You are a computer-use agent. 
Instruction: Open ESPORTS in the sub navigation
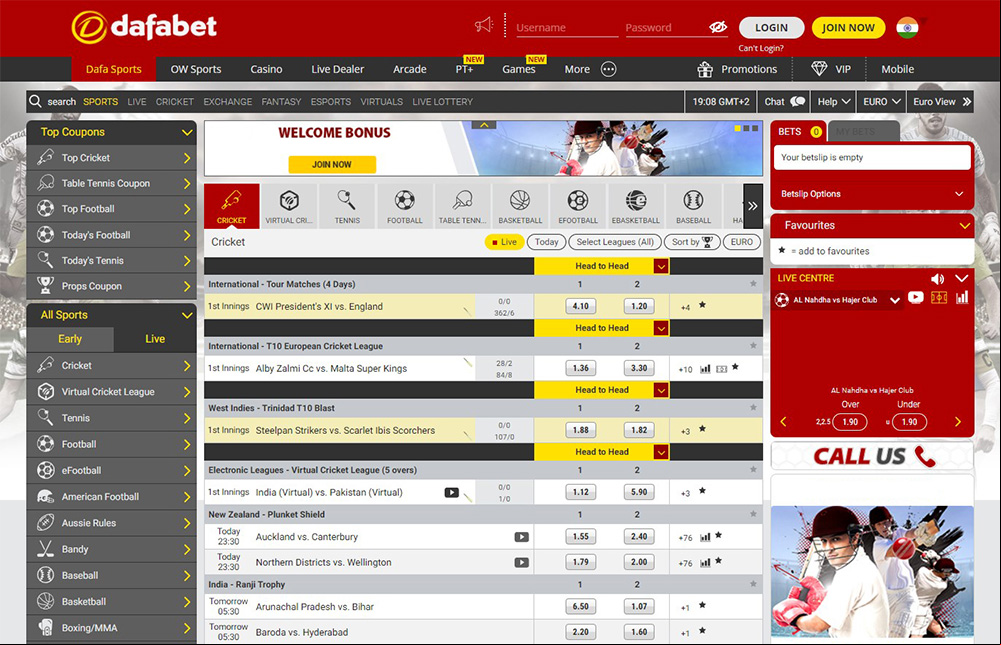pyautogui.click(x=331, y=102)
